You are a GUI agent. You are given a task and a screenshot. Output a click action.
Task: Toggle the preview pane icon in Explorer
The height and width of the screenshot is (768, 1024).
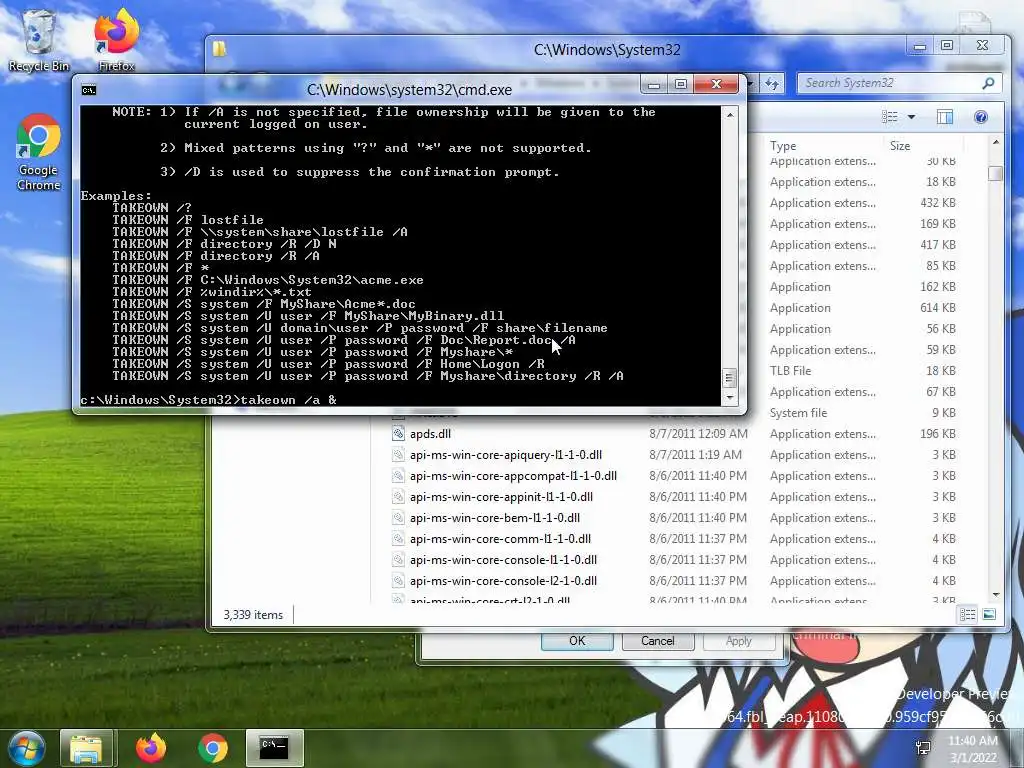(x=944, y=117)
